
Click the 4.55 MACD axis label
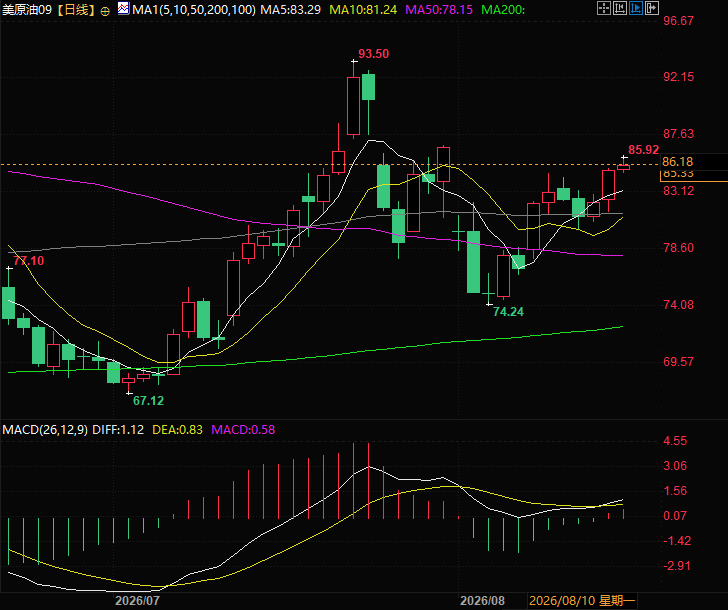(x=675, y=441)
